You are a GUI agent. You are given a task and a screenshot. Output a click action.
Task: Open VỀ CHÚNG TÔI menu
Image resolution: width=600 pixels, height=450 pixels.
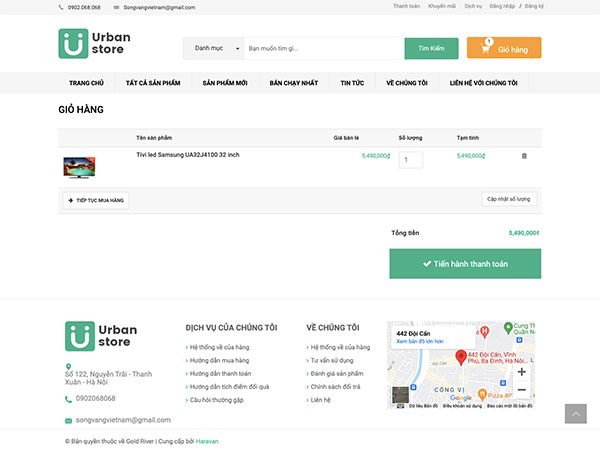click(407, 83)
